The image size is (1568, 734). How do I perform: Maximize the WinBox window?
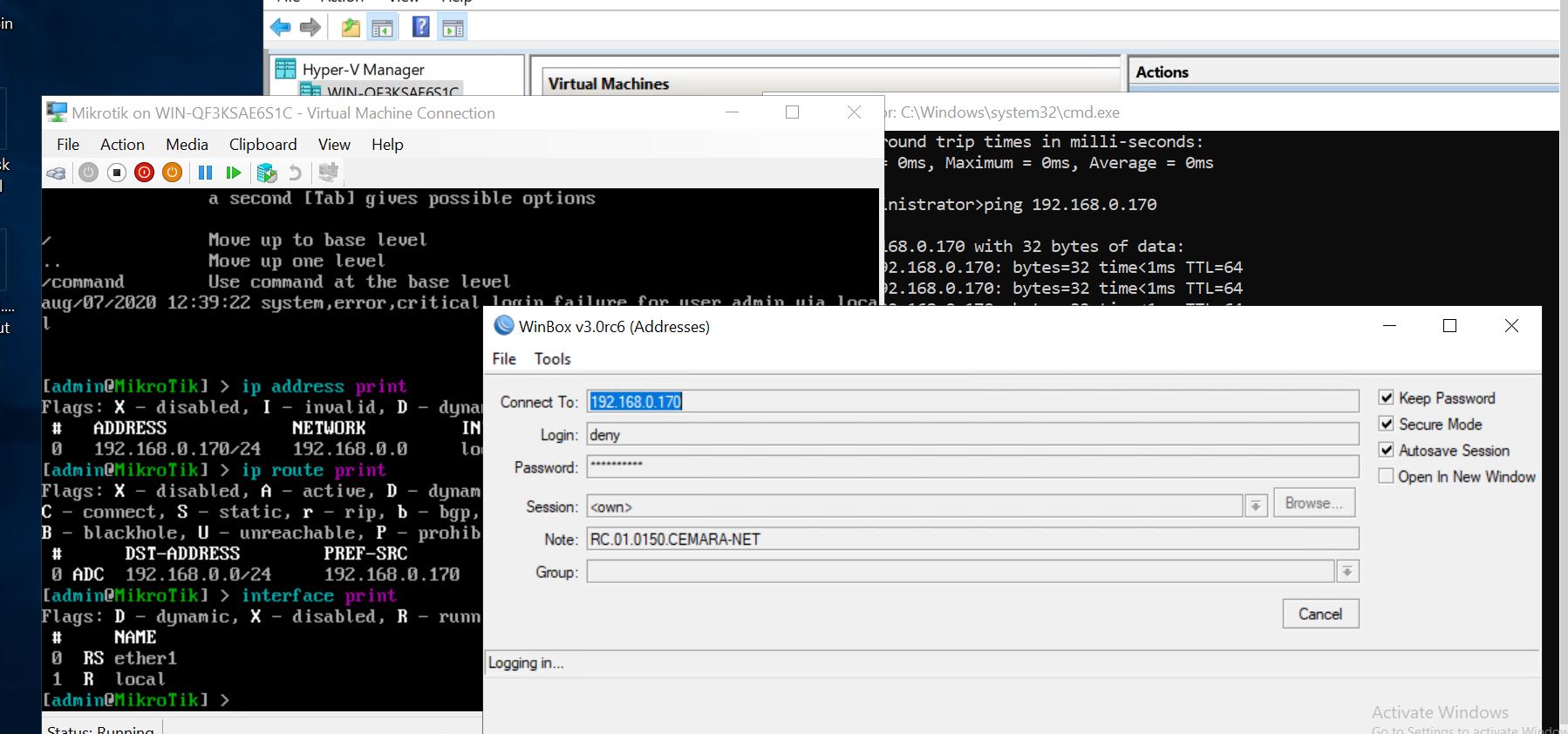coord(1449,325)
